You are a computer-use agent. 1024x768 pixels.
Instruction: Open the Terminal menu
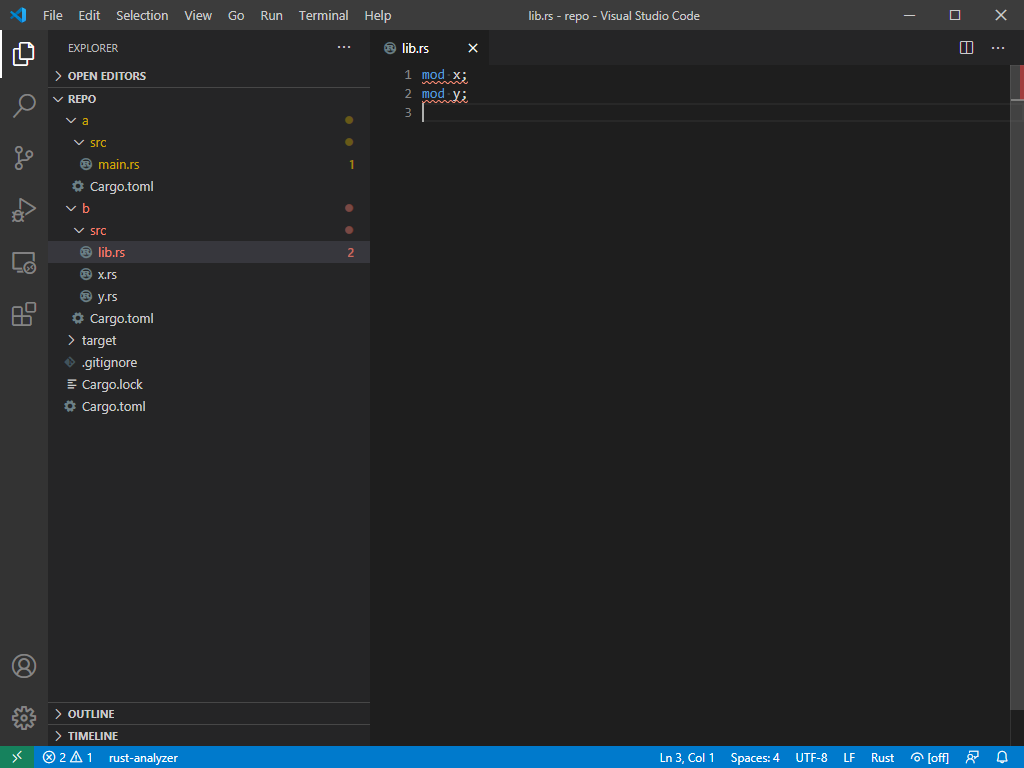[322, 15]
